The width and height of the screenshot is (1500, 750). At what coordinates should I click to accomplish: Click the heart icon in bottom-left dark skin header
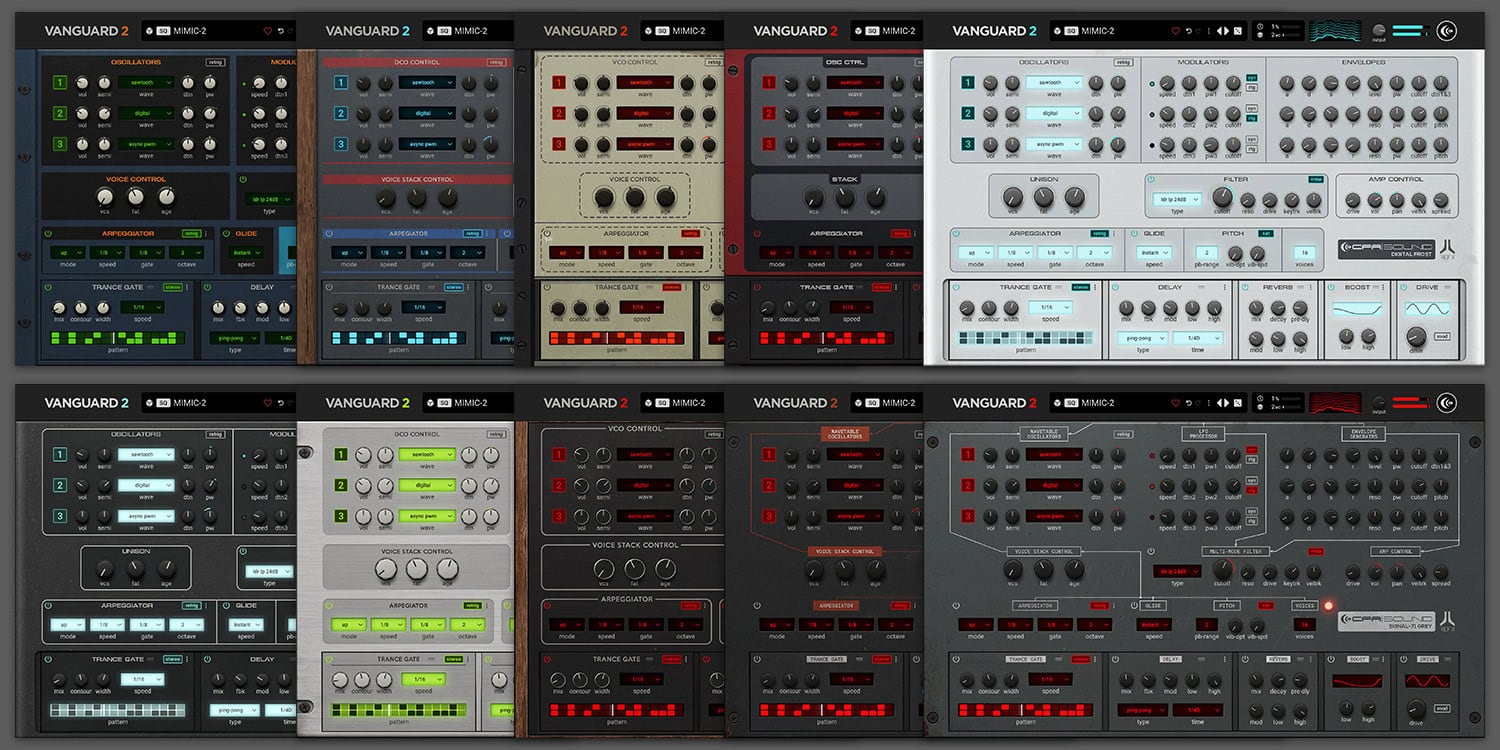click(x=267, y=403)
